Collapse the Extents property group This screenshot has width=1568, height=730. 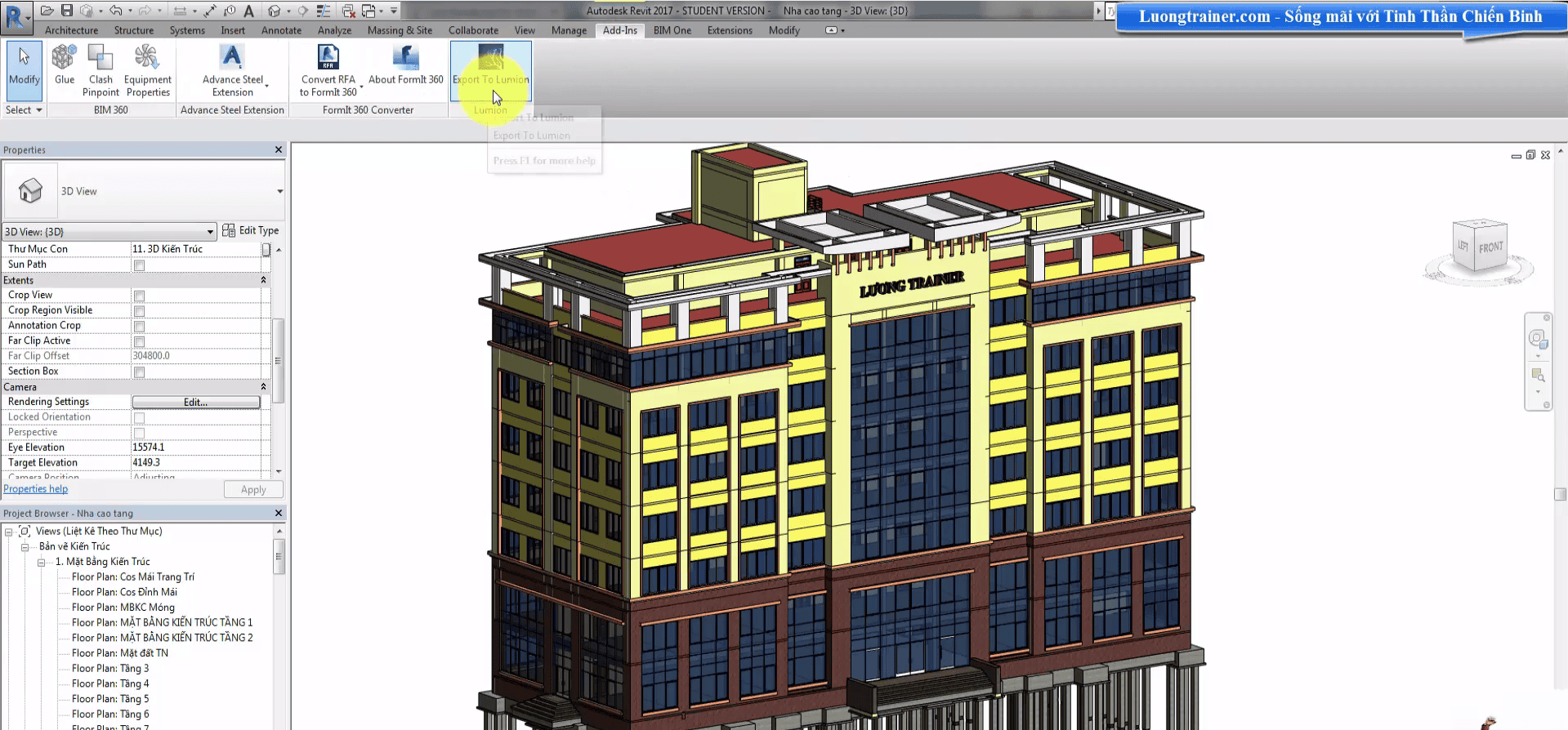pos(263,280)
